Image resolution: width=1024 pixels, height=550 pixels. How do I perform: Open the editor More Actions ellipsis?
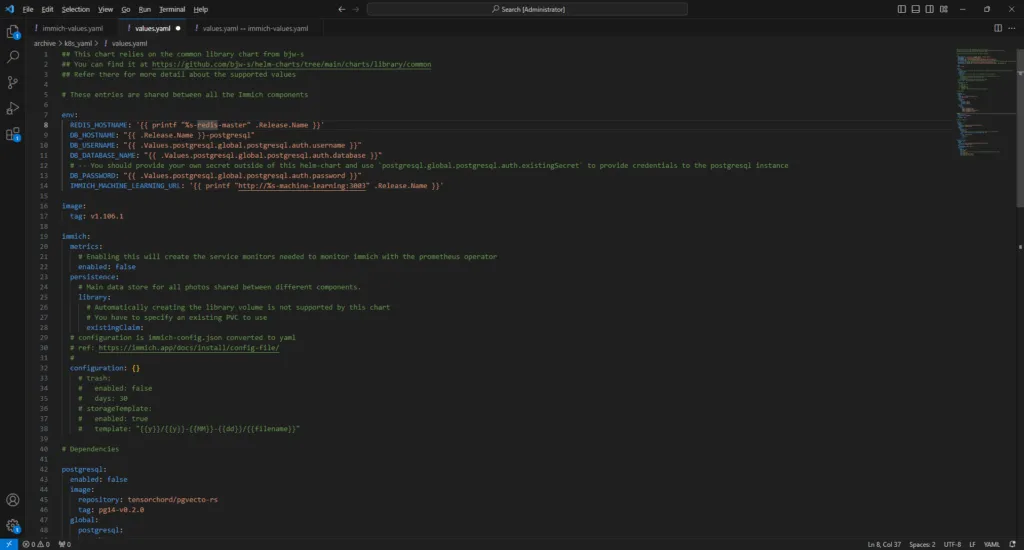1012,28
